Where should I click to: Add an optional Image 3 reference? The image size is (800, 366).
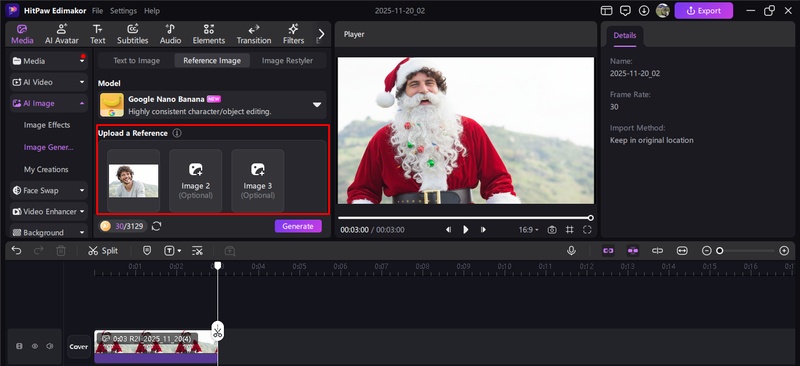[x=258, y=181]
